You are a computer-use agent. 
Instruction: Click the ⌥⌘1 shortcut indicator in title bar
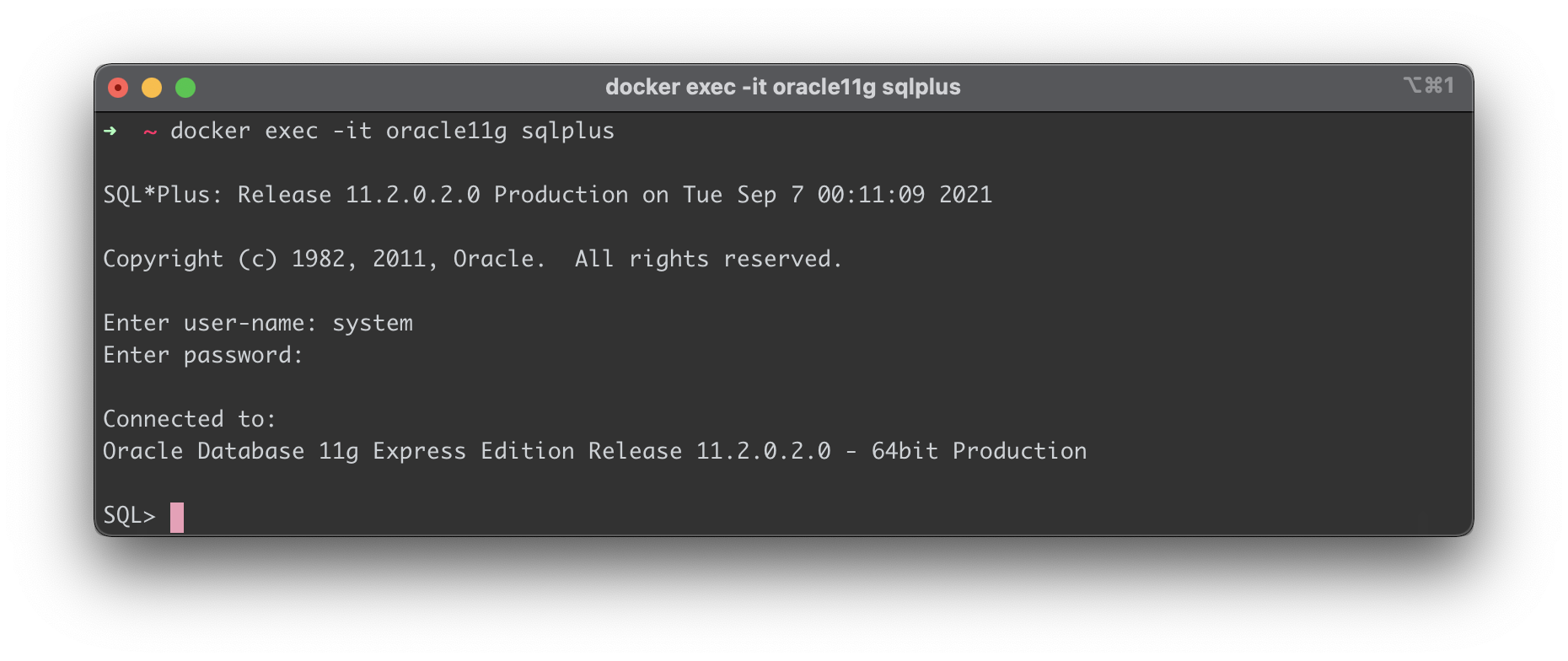[1429, 85]
